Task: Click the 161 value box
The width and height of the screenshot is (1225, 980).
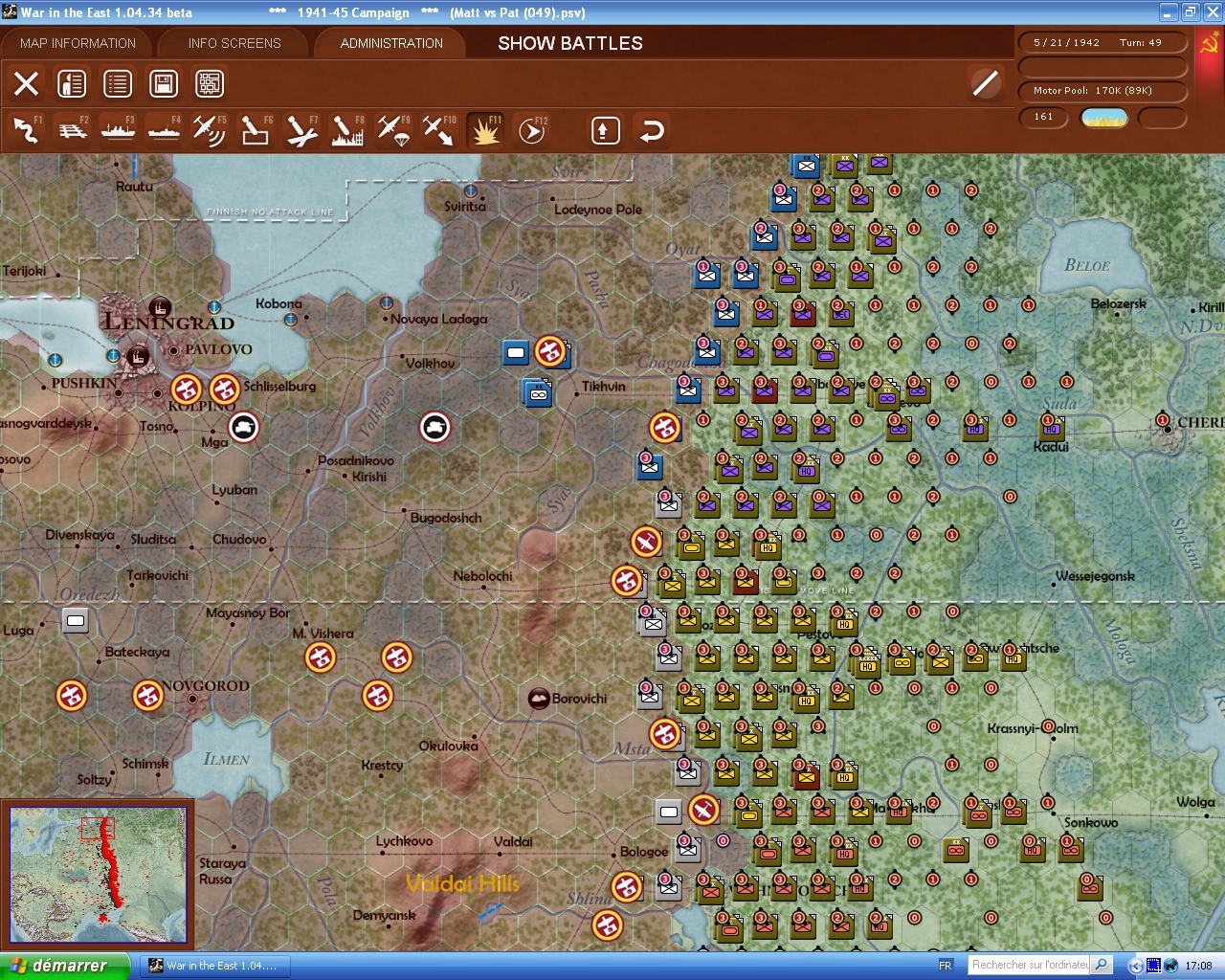Action: [1045, 117]
